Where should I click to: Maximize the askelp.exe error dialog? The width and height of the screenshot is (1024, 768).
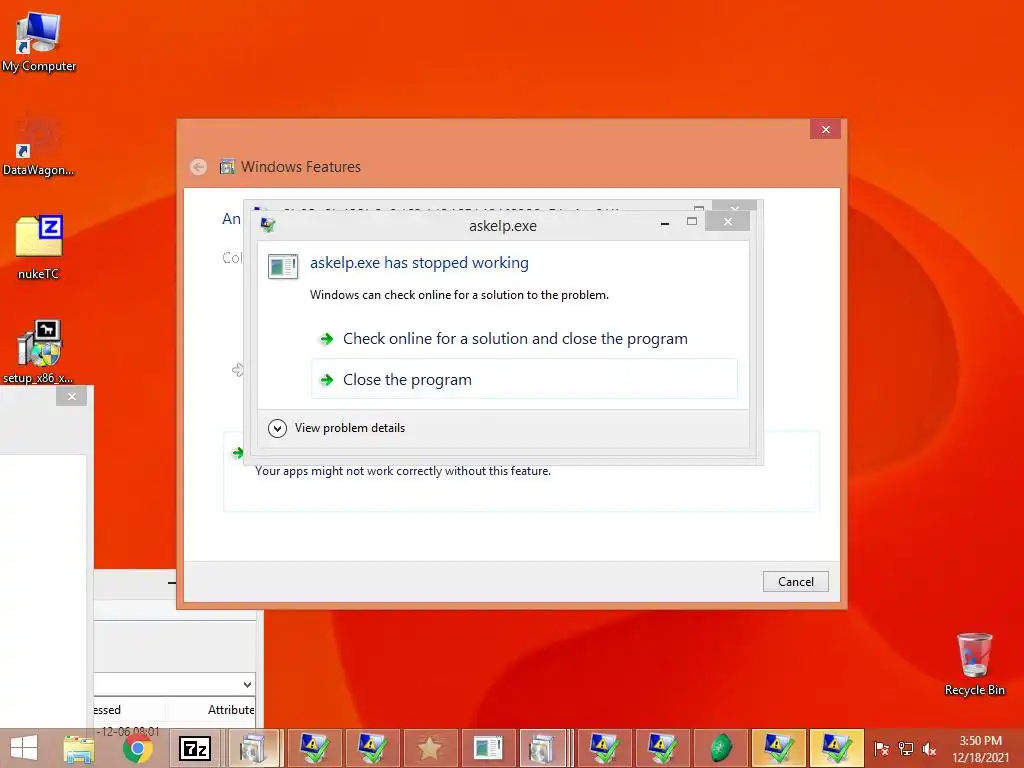(692, 222)
